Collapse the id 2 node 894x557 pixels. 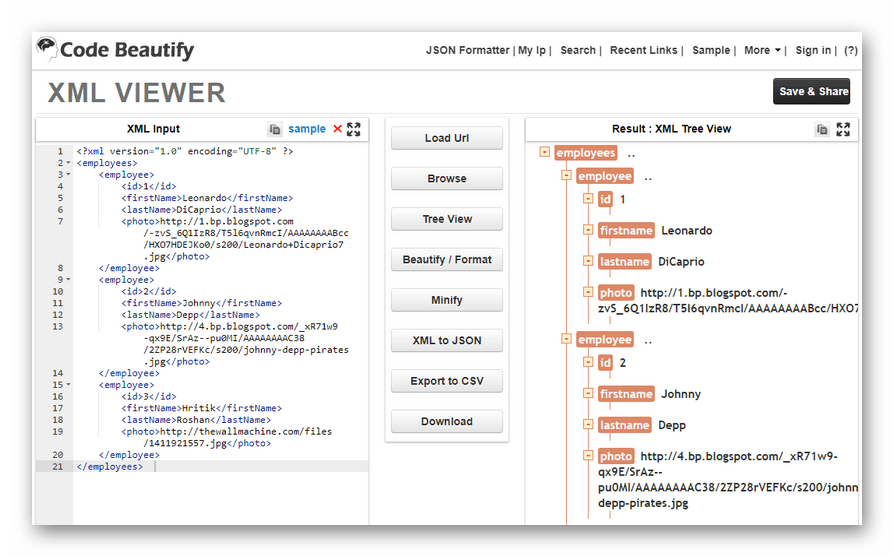(x=588, y=362)
